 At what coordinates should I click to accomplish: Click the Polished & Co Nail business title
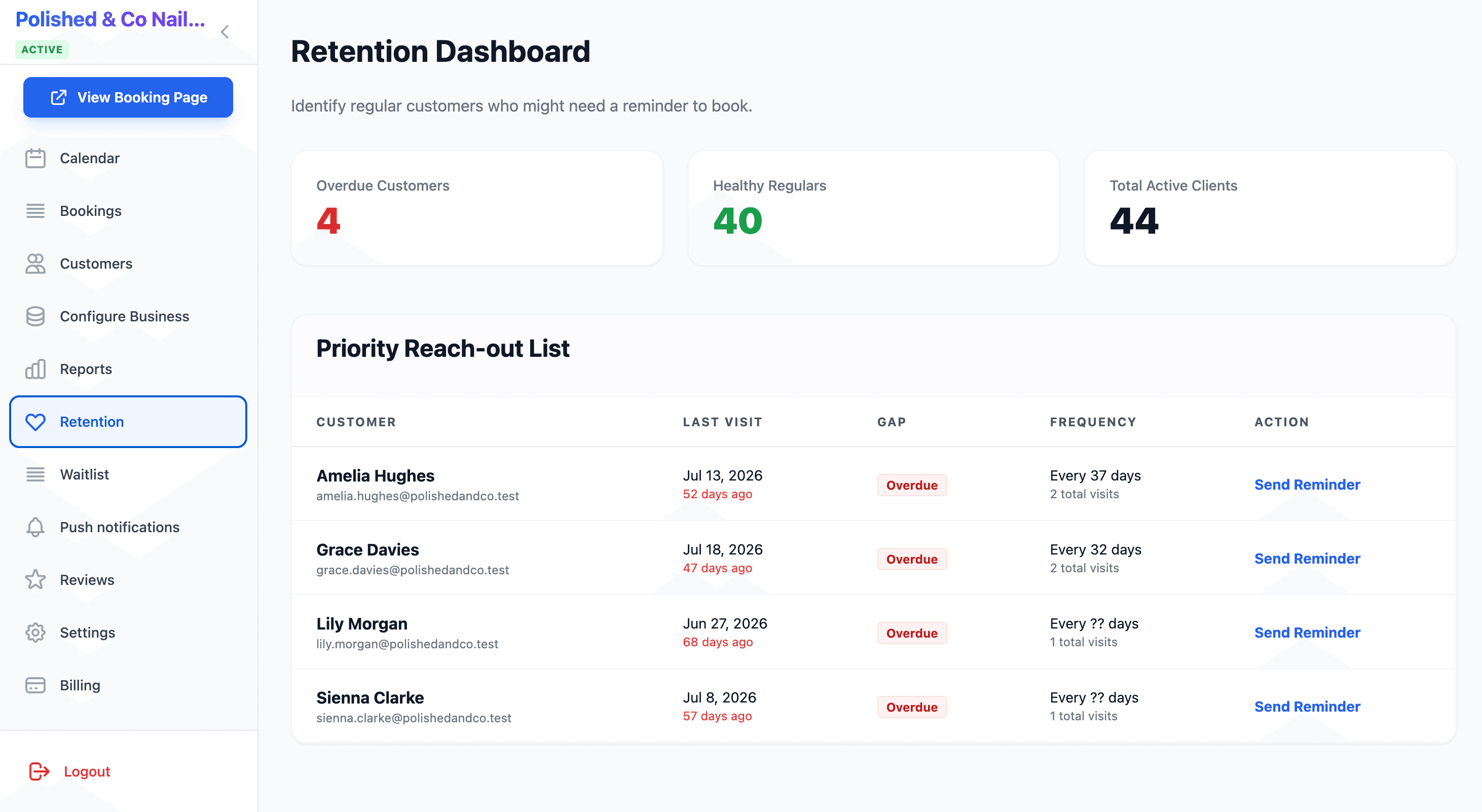point(110,19)
